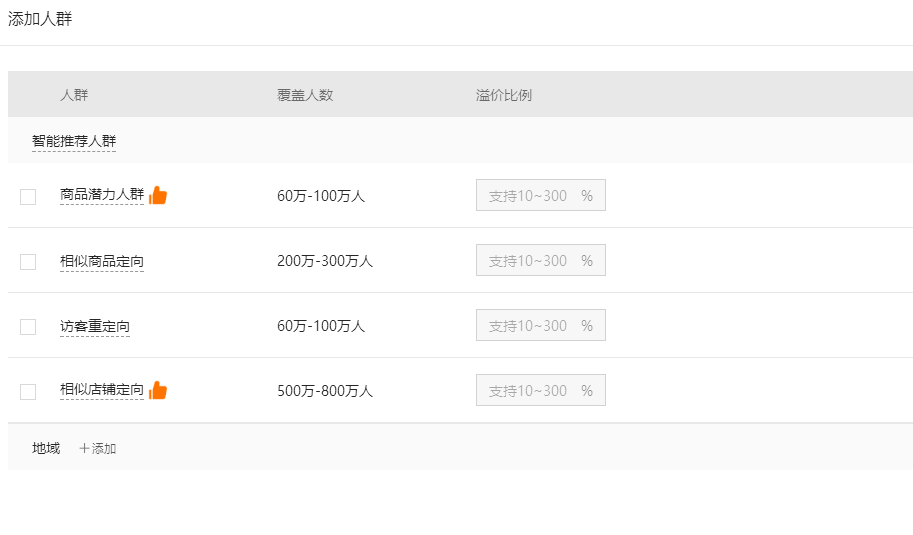This screenshot has height=535, width=913.
Task: Click thumbs-up icon beside 相似店铺定向
Action: 158,390
